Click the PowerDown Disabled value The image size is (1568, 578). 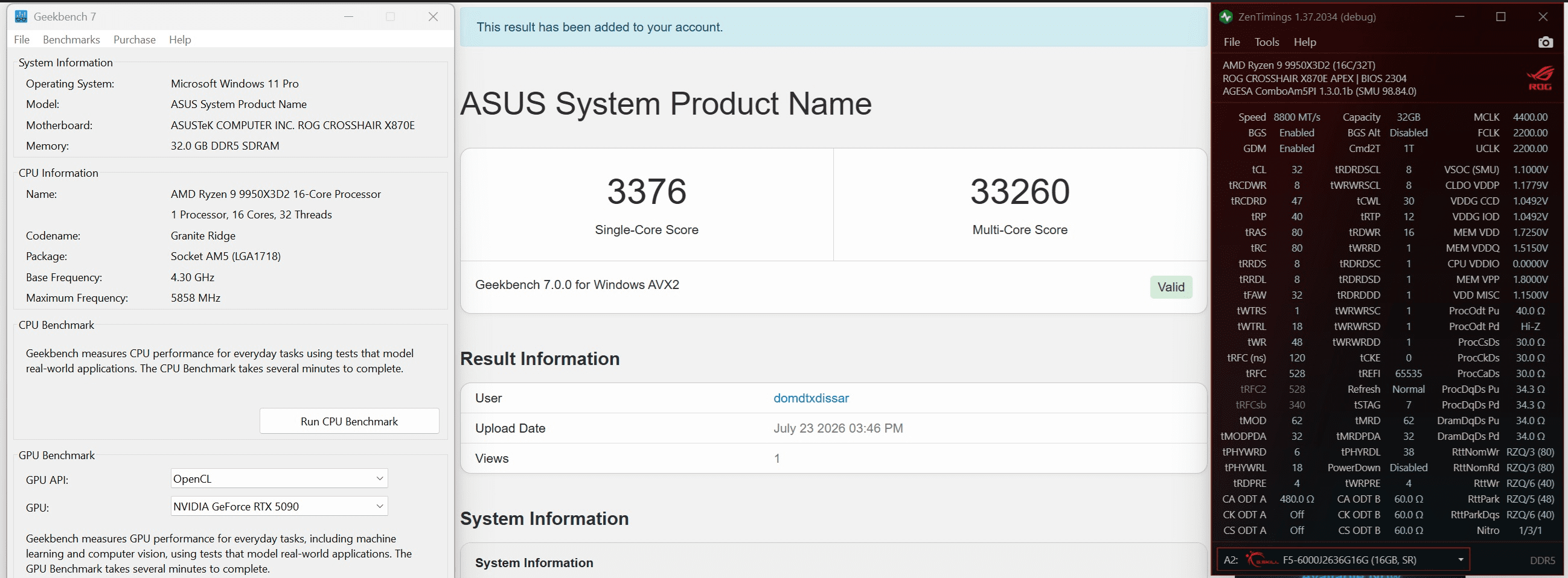point(1409,468)
